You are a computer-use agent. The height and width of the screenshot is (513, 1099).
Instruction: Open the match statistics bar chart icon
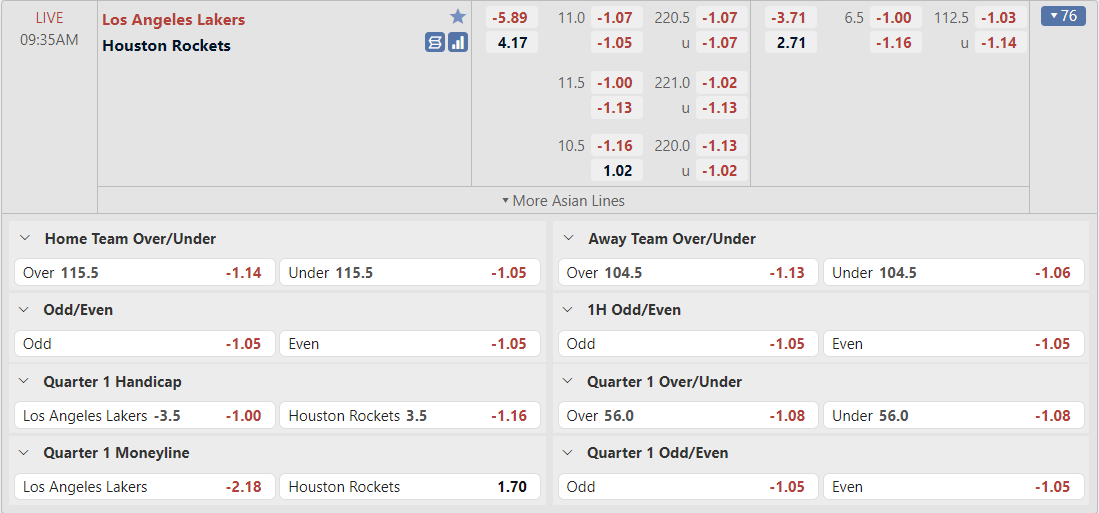click(x=458, y=42)
